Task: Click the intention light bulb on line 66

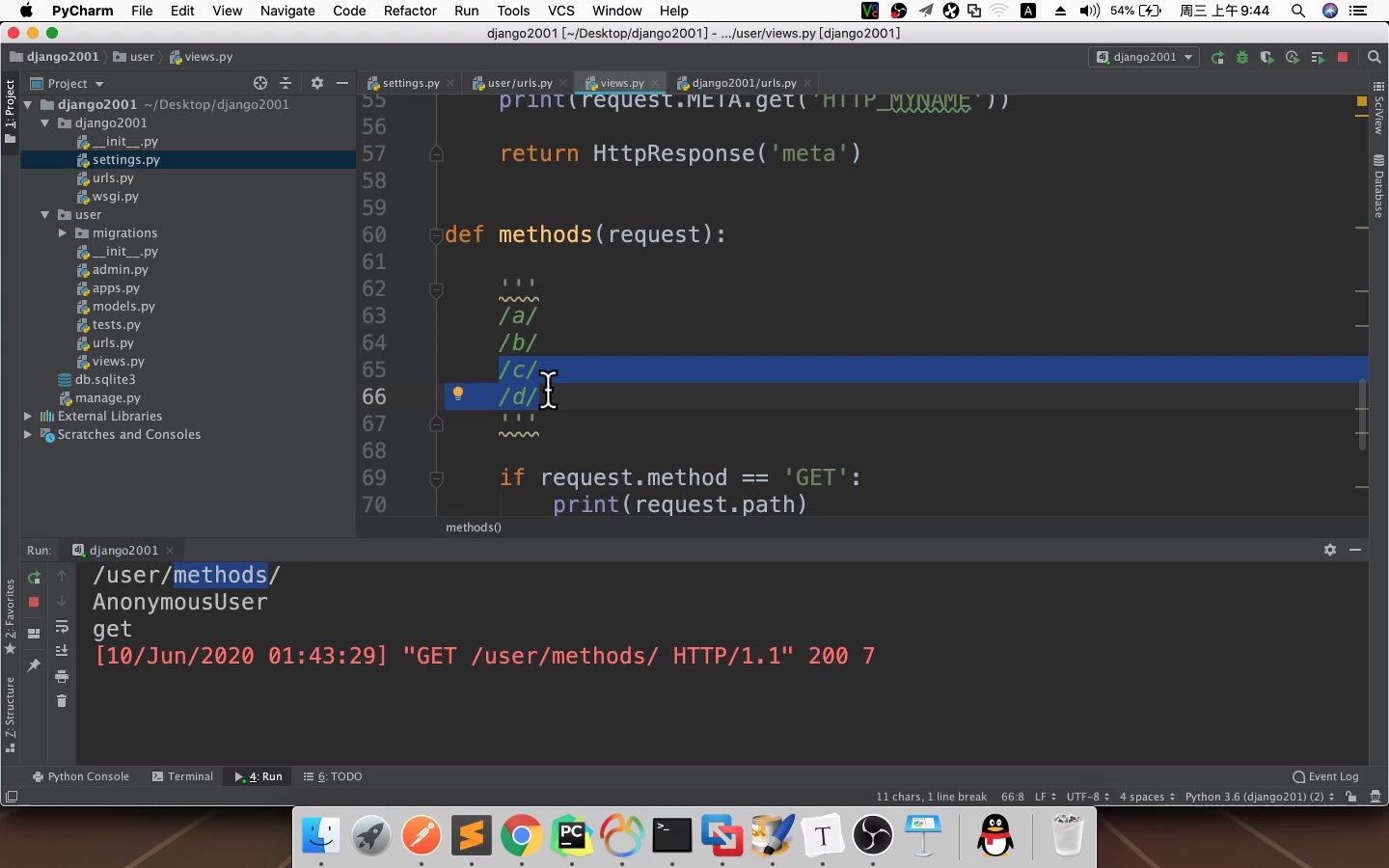Action: 458,393
